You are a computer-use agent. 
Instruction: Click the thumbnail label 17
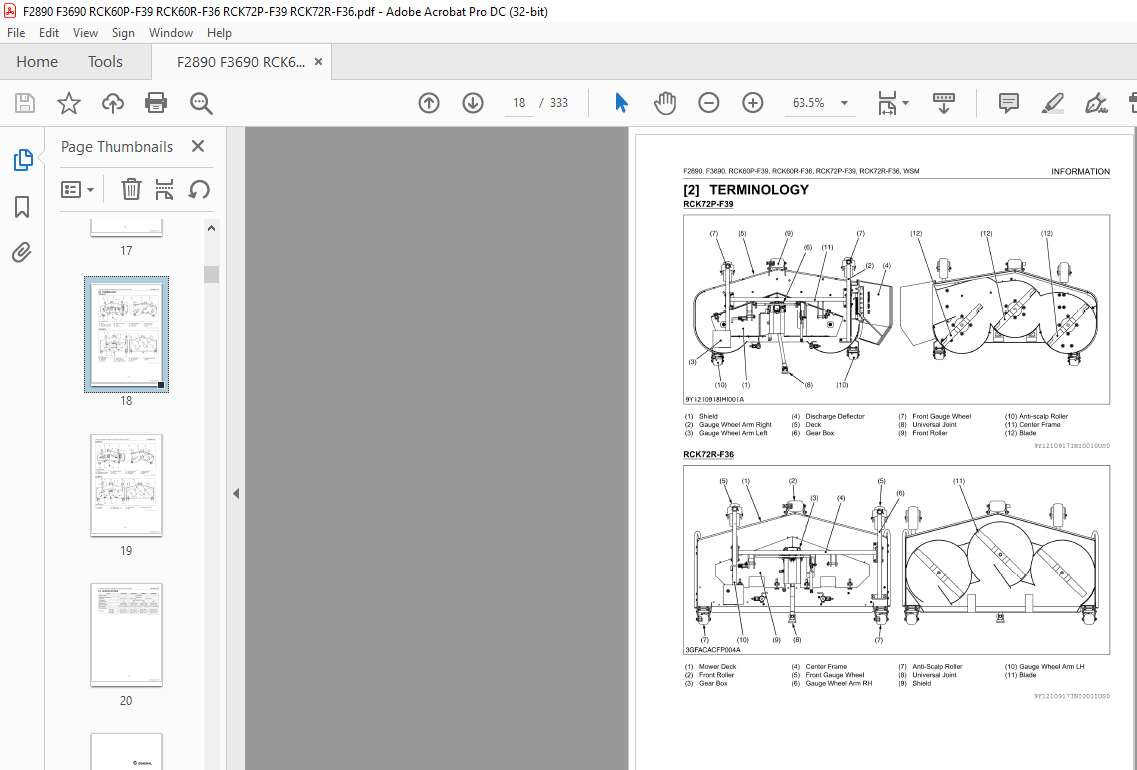click(x=126, y=251)
